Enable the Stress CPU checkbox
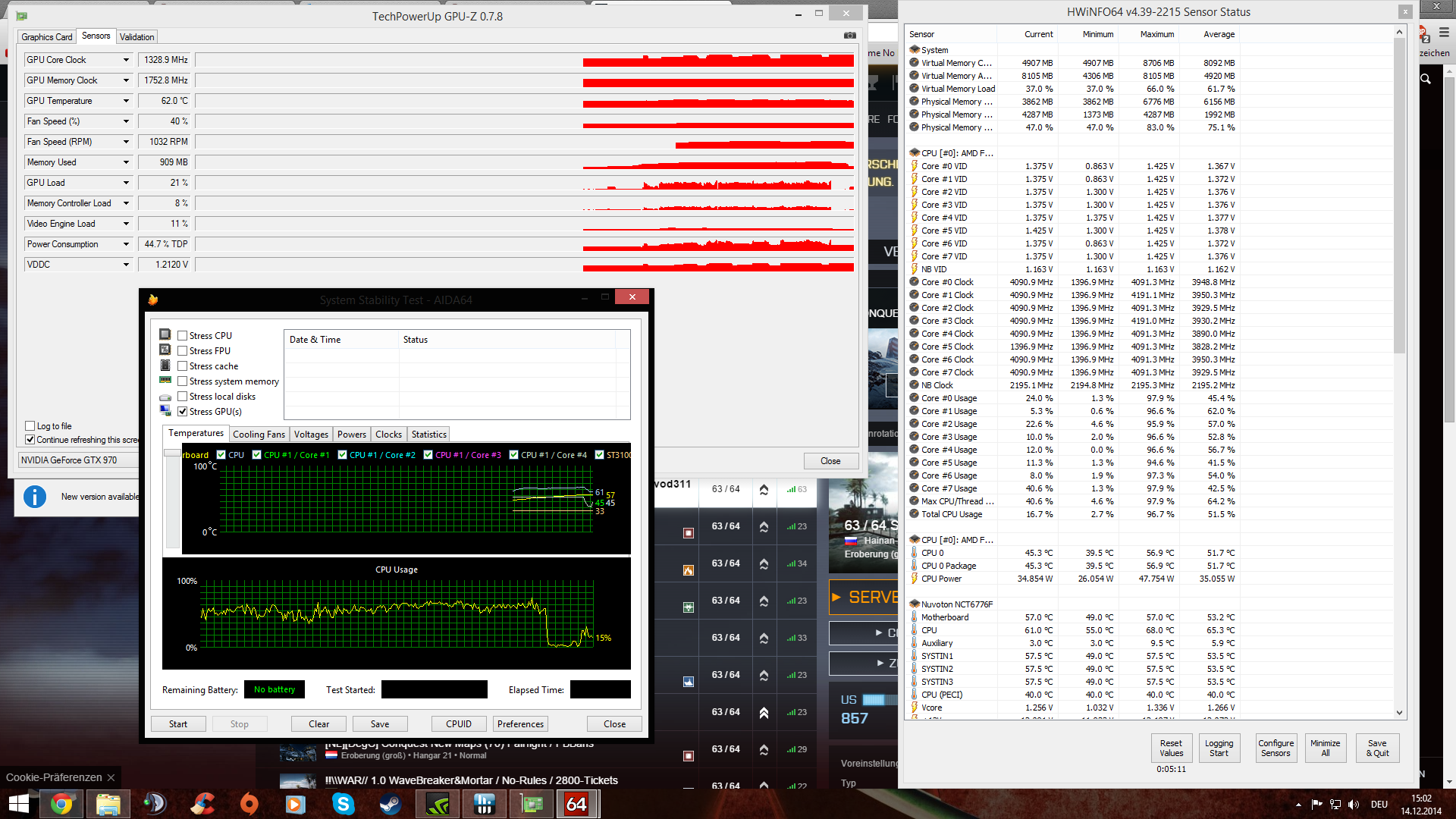This screenshot has height=819, width=1456. pos(183,335)
